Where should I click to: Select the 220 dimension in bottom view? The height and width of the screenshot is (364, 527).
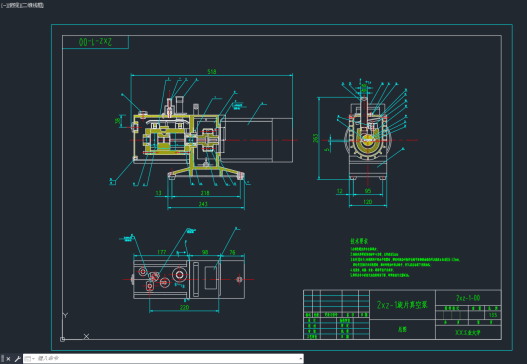(x=184, y=307)
